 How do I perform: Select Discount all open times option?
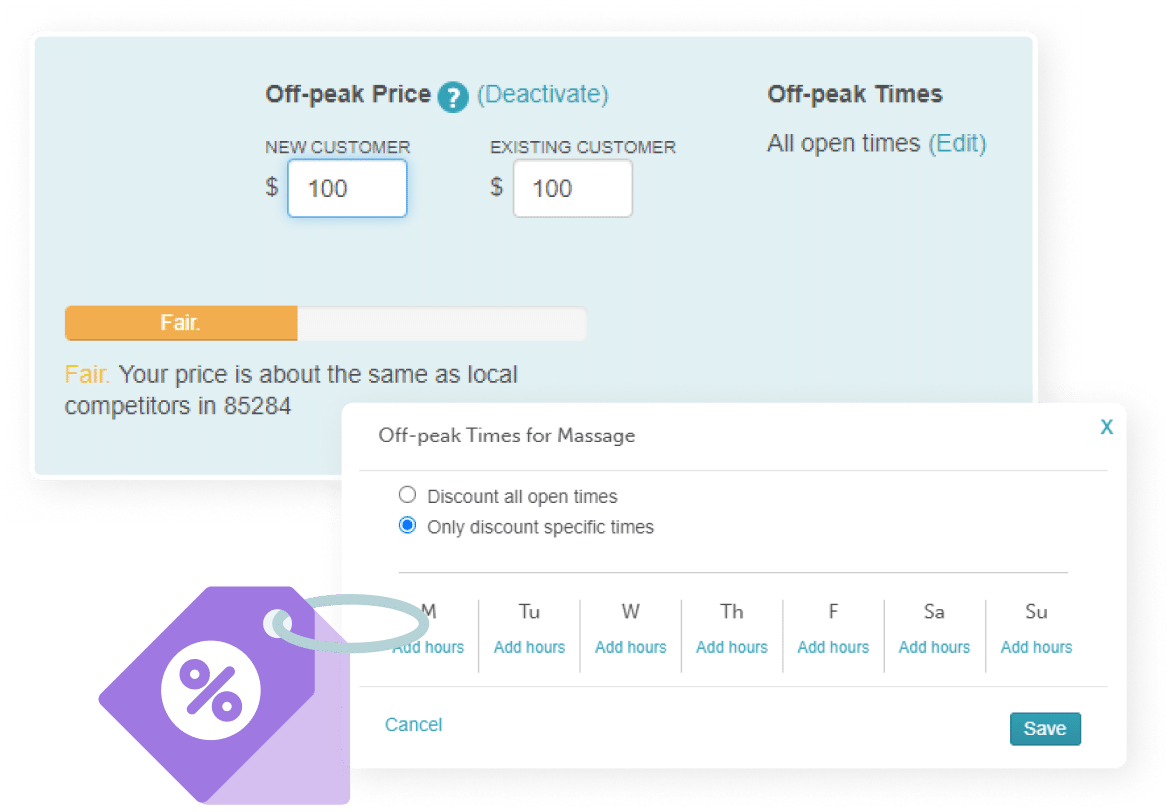click(407, 495)
